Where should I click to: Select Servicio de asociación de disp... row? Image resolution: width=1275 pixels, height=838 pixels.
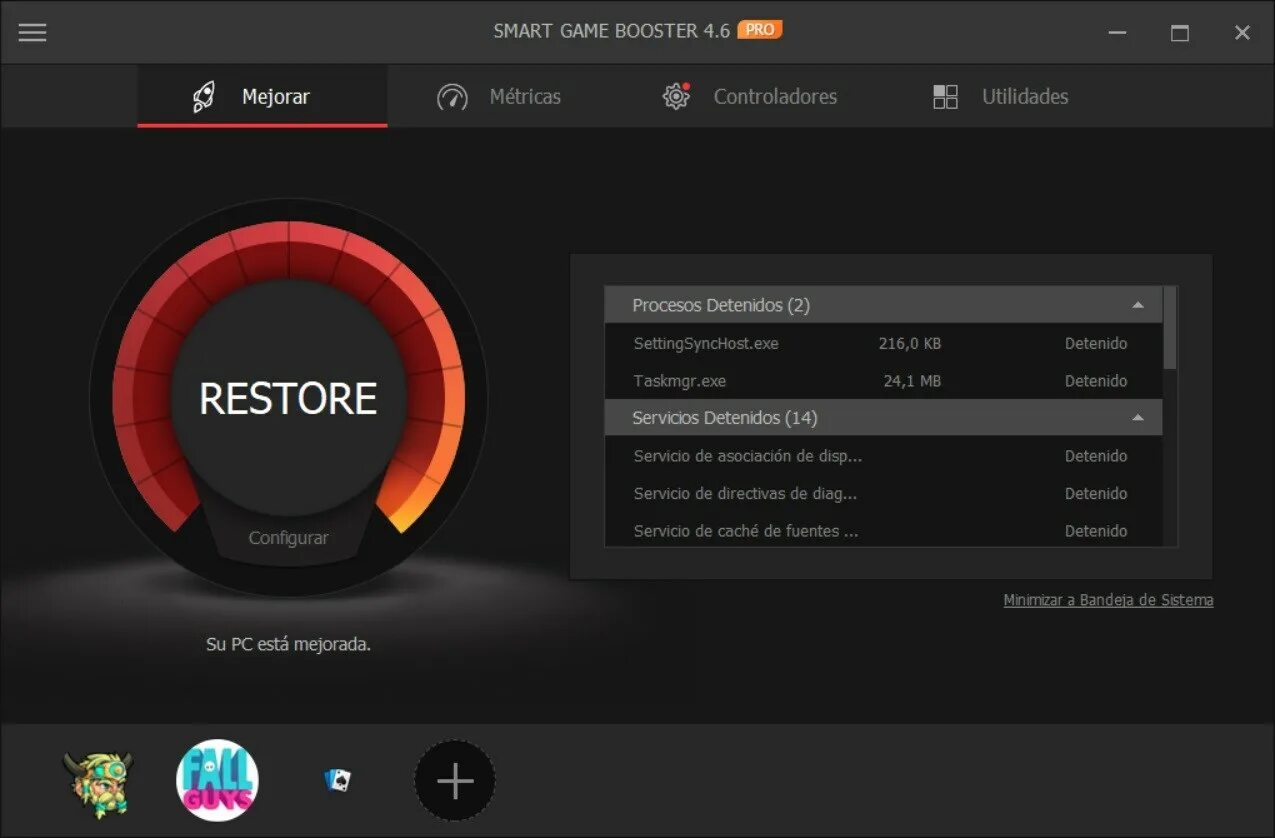point(883,456)
